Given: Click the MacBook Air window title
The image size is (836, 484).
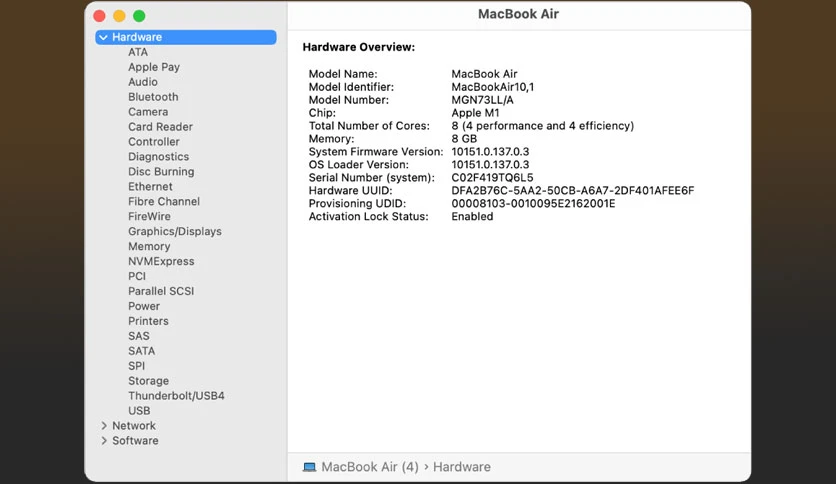Looking at the screenshot, I should point(518,14).
